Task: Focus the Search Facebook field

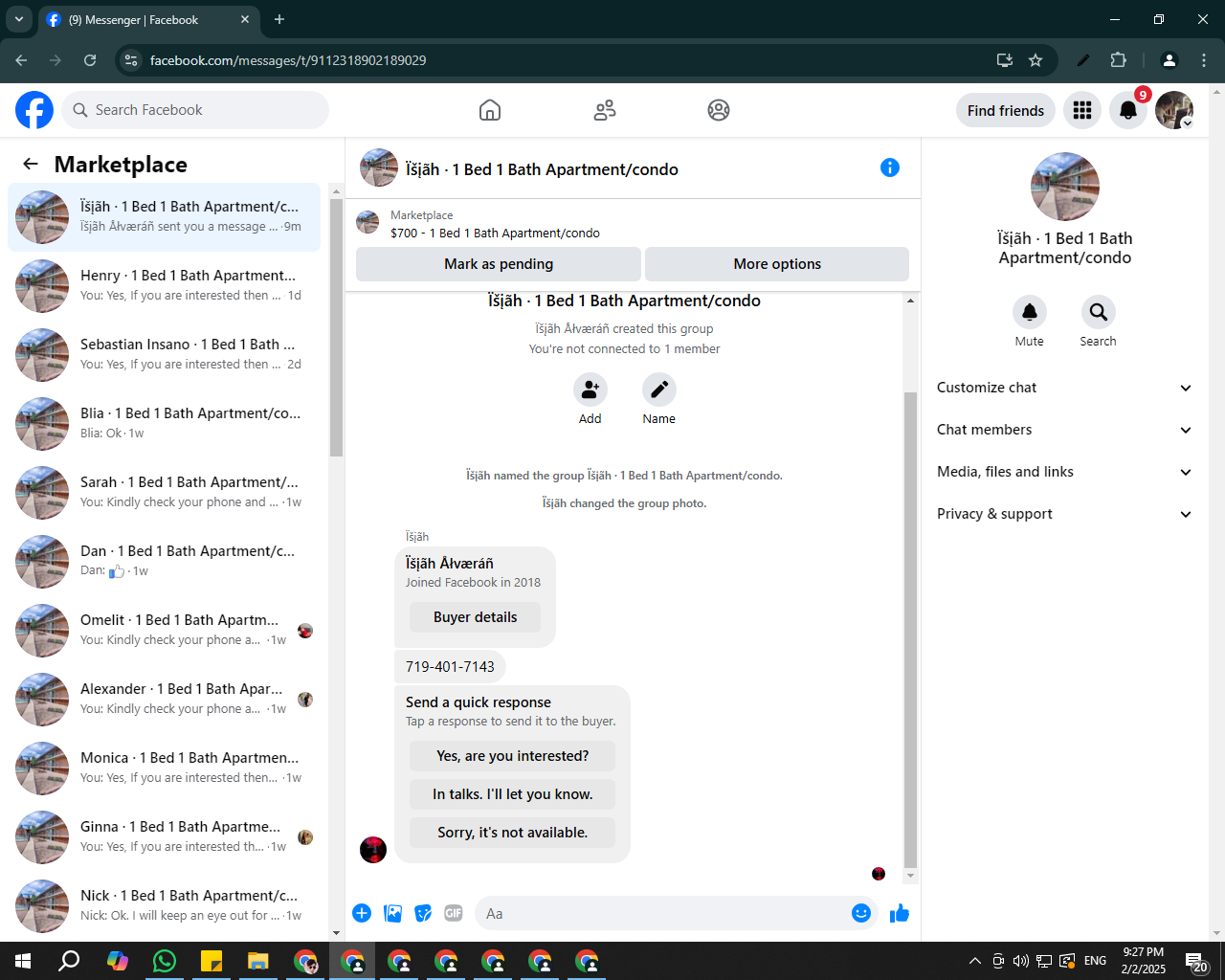Action: click(195, 110)
